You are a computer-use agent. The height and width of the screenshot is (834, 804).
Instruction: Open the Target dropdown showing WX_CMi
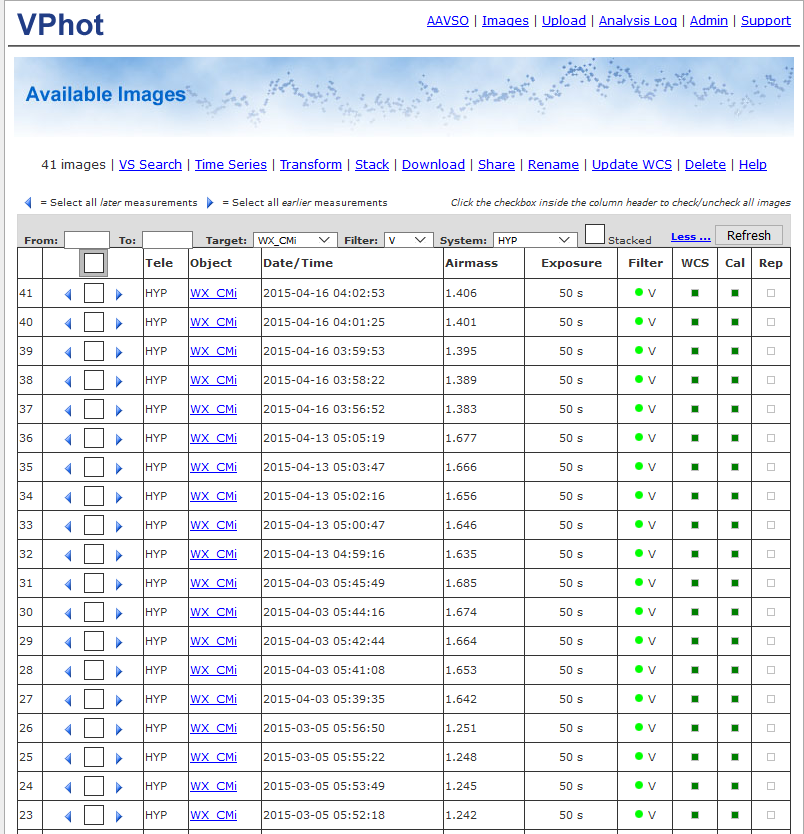click(x=295, y=240)
